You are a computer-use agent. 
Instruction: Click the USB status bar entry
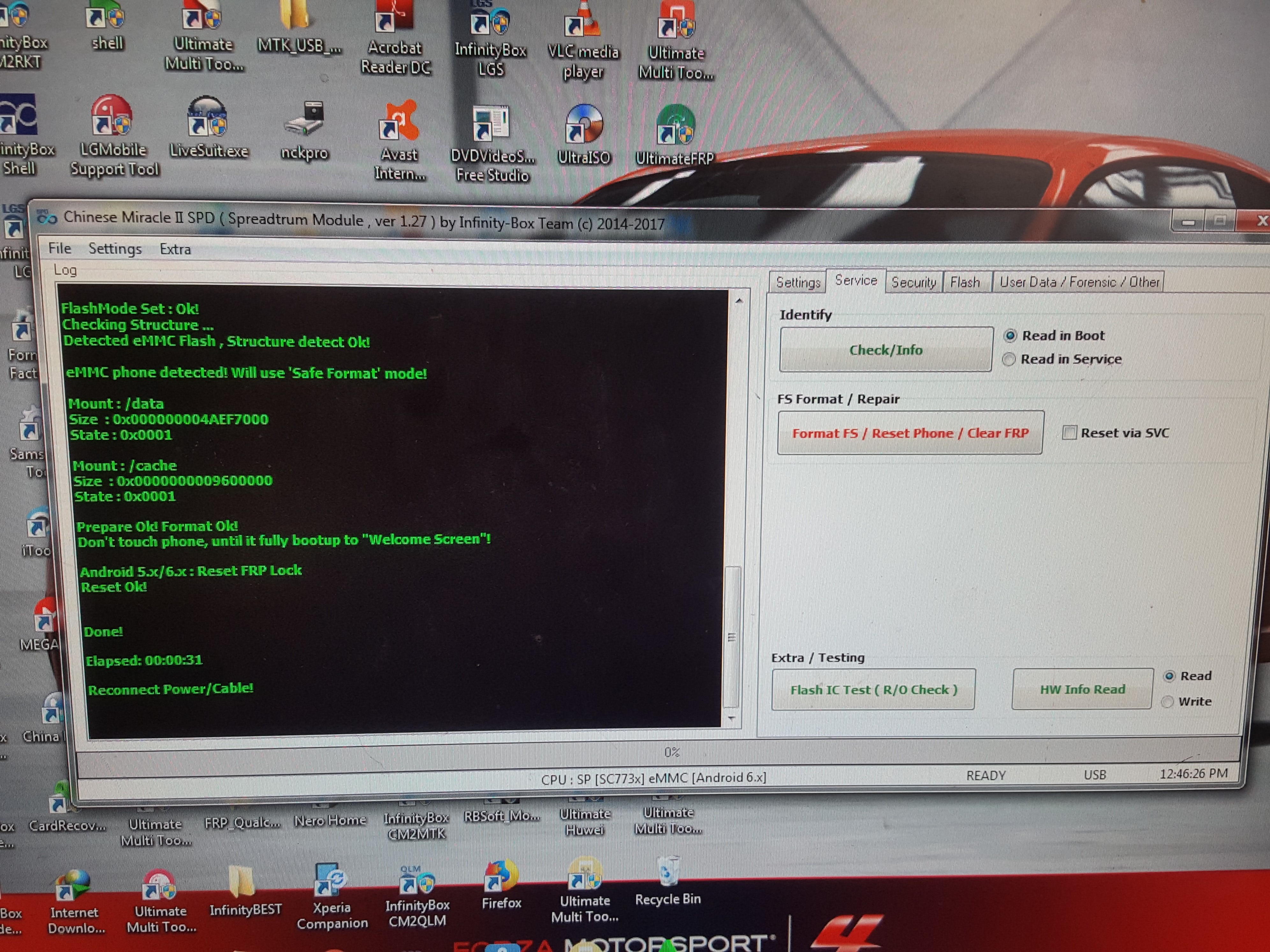(1095, 774)
